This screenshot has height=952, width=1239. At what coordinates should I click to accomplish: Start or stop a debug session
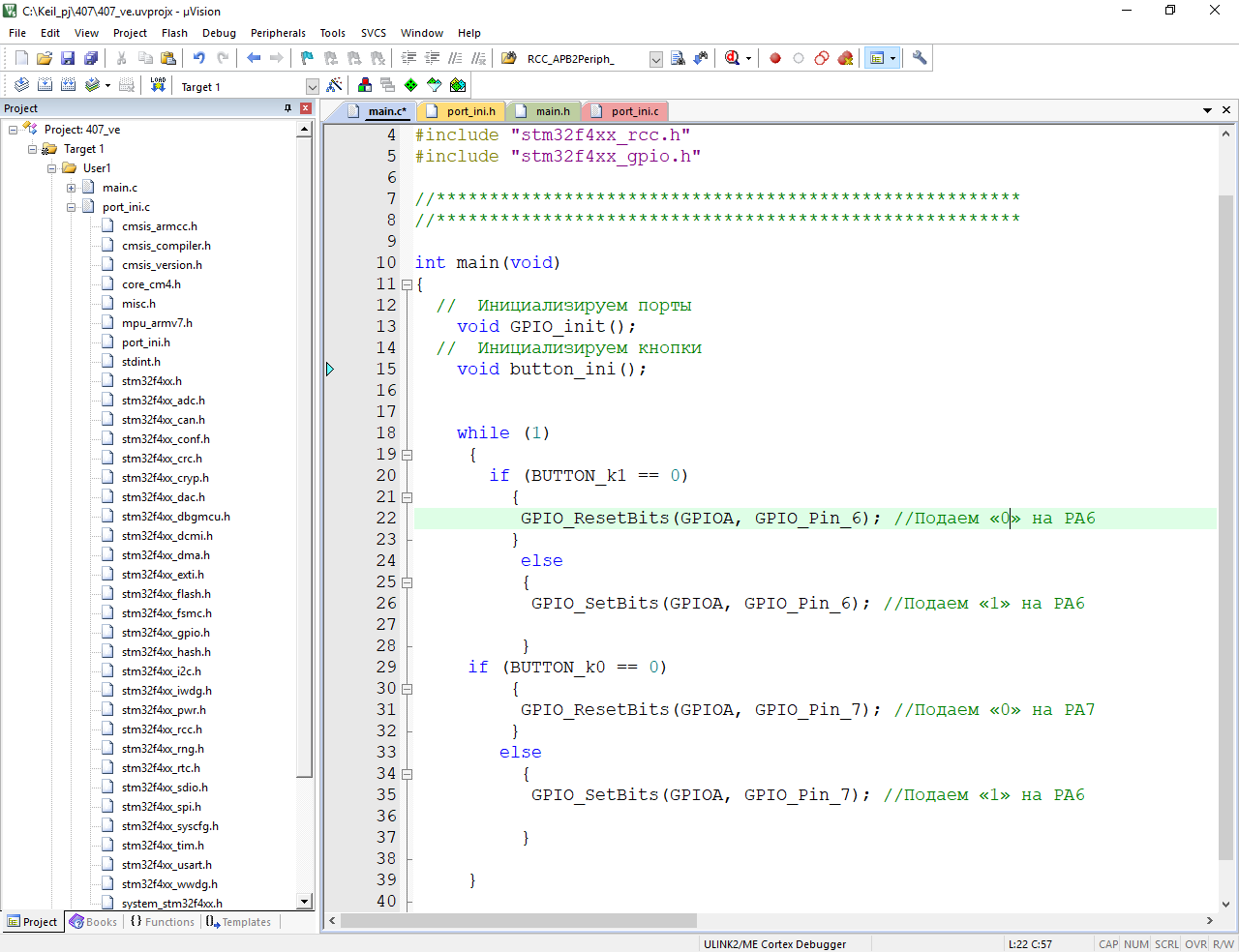733,58
